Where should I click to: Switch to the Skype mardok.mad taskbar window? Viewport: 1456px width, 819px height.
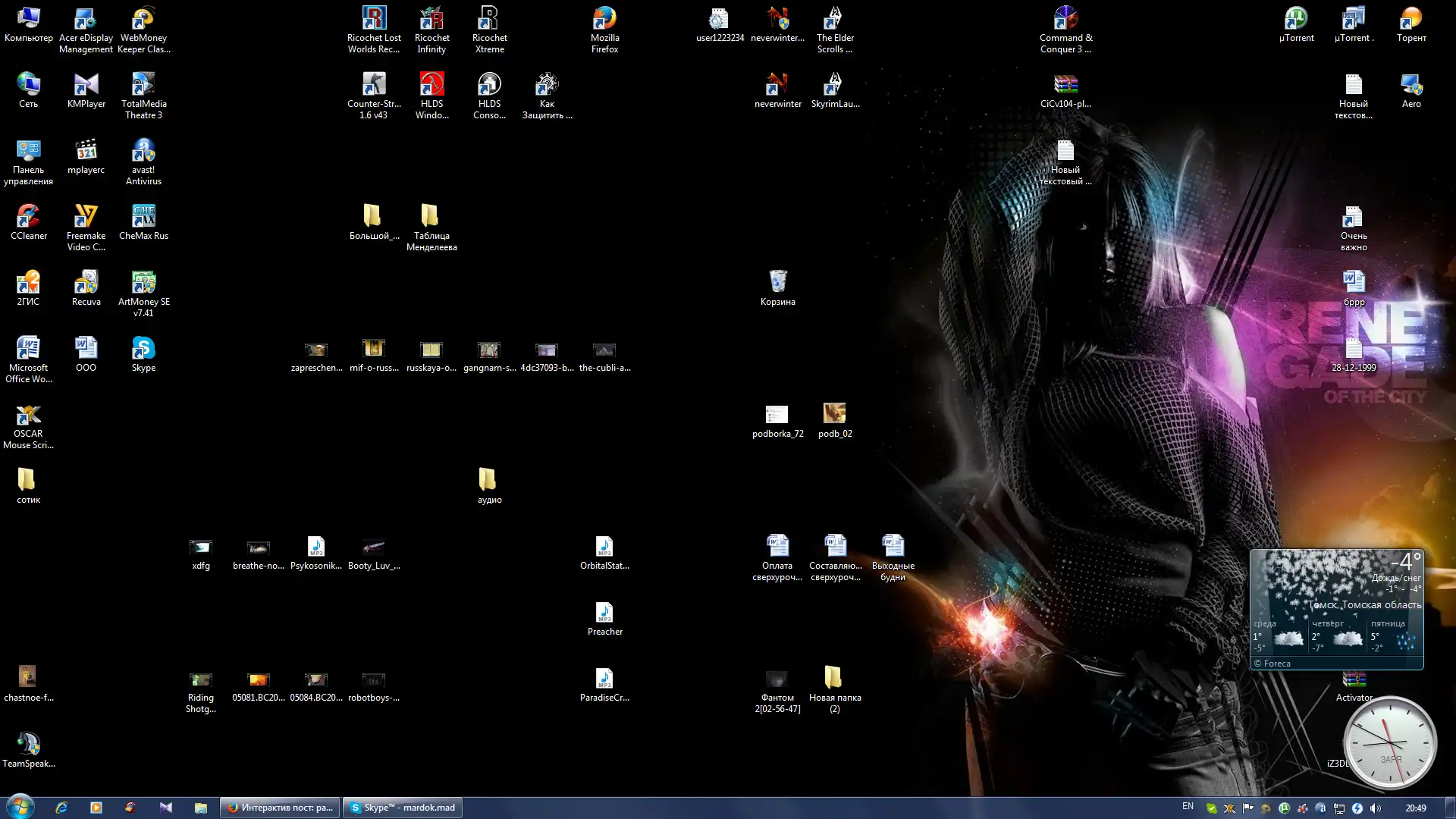coord(403,808)
